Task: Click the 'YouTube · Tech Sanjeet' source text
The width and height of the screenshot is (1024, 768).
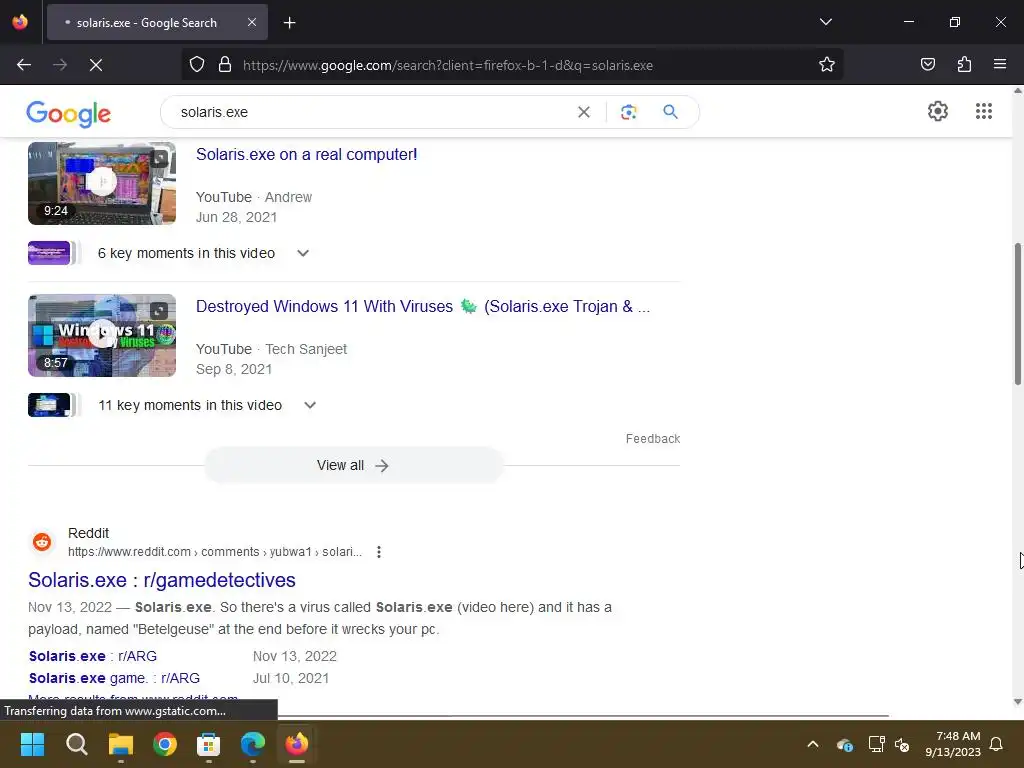Action: pos(271,349)
